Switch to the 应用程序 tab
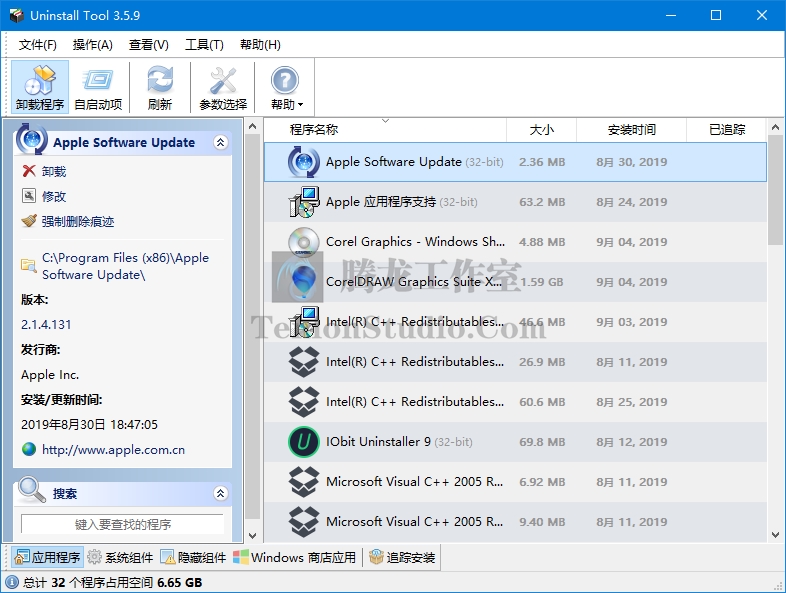Image resolution: width=786 pixels, height=593 pixels. tap(47, 557)
